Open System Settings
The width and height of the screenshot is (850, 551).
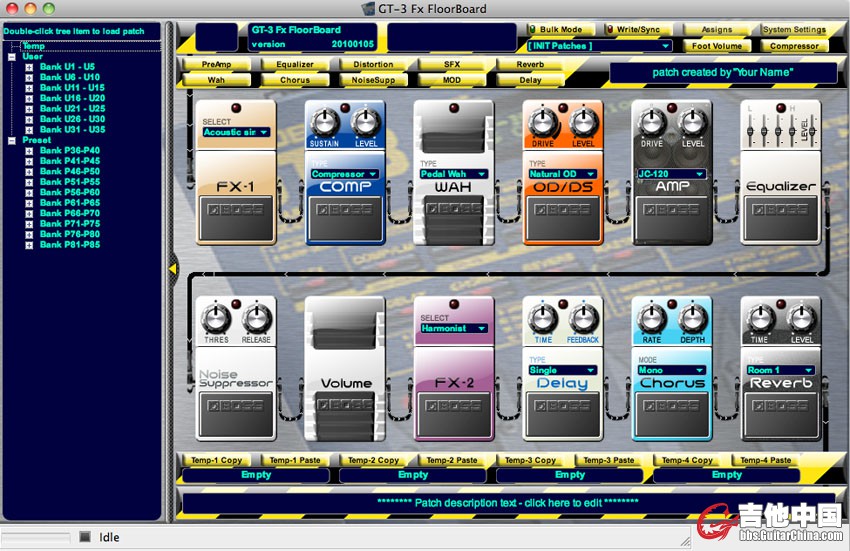click(x=794, y=29)
